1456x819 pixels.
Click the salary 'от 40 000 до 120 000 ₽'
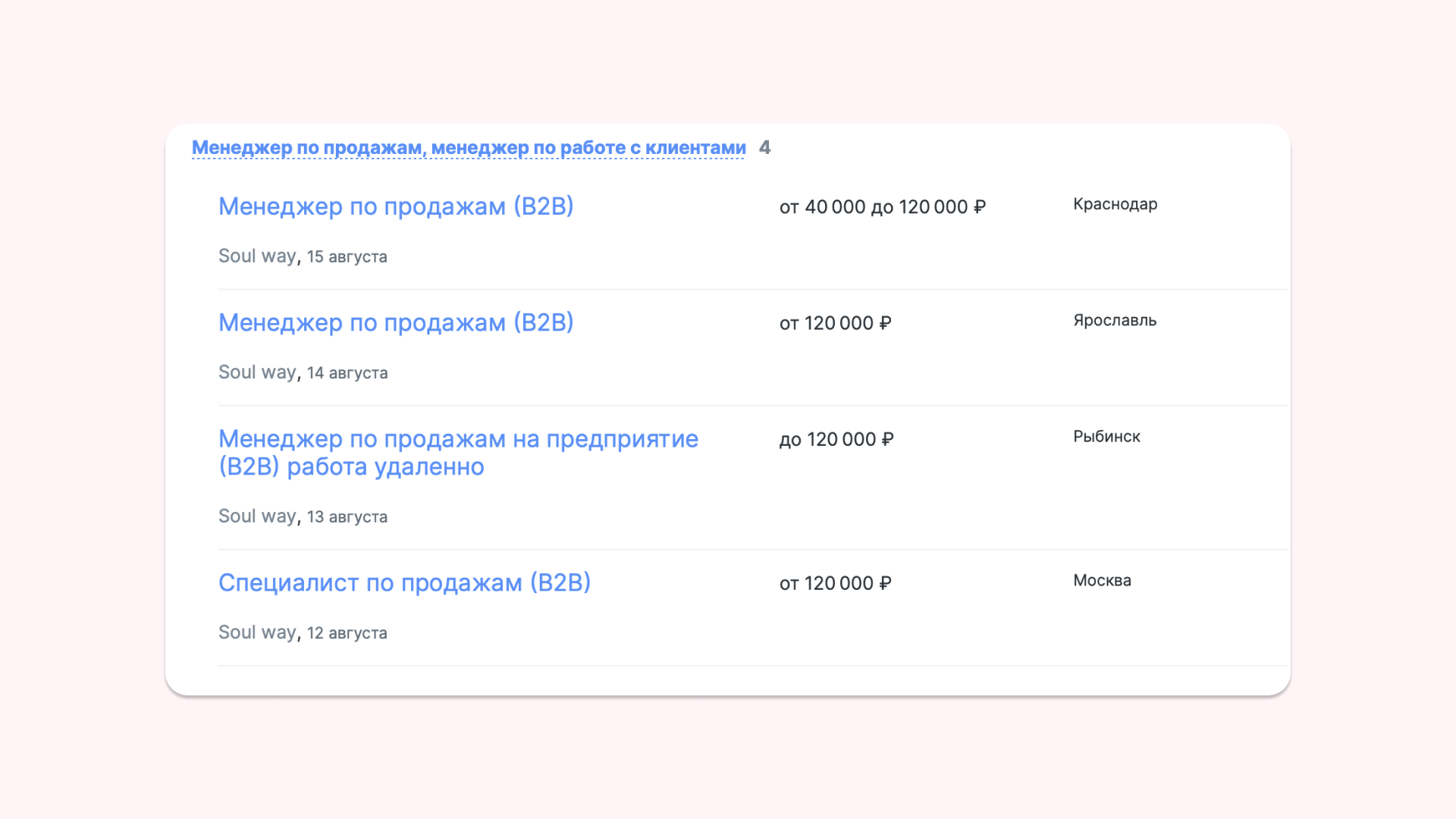[882, 207]
